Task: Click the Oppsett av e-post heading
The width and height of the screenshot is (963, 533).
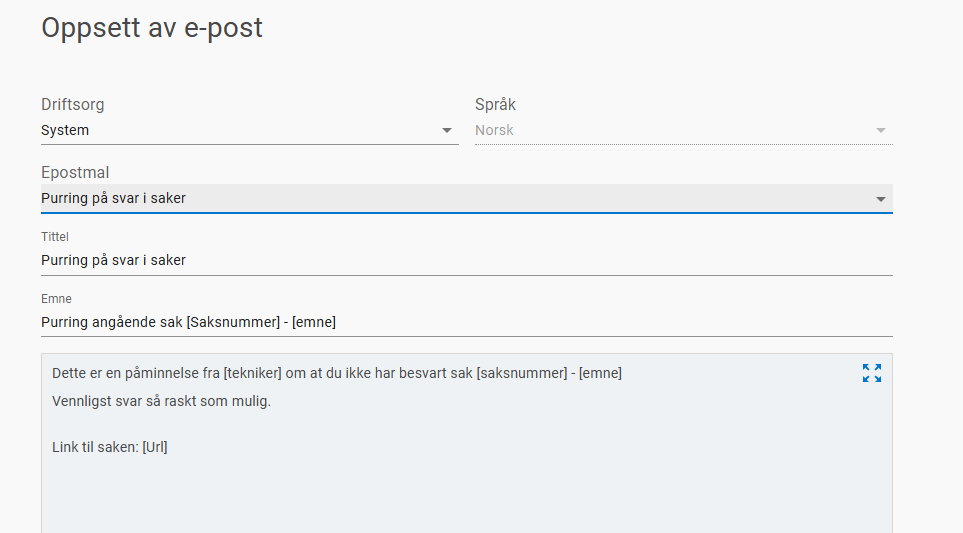Action: coord(152,28)
